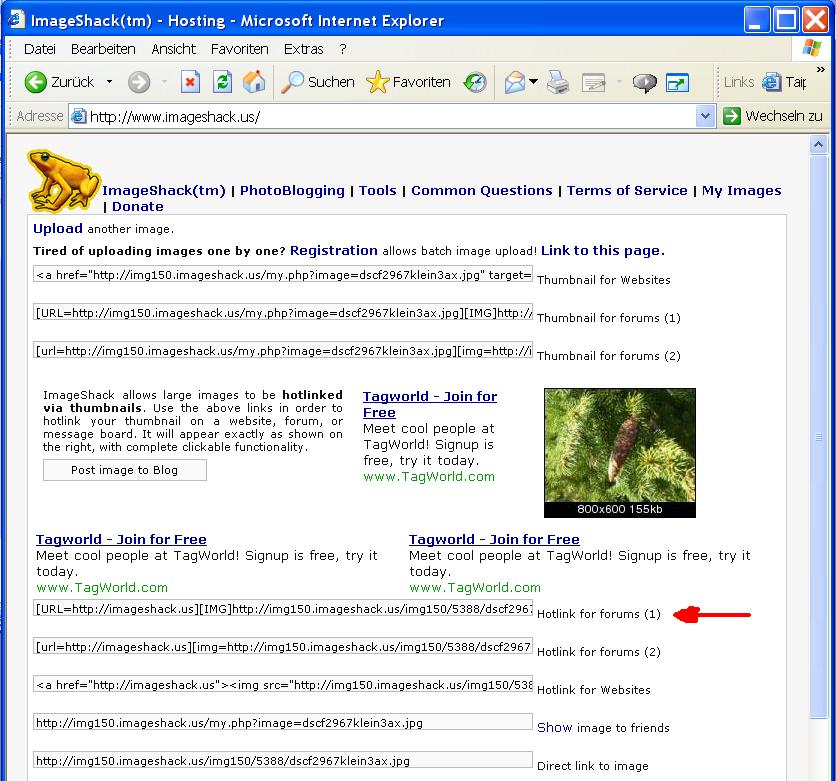The height and width of the screenshot is (781, 836).
Task: Click the scrollbar up arrow
Action: 818,144
